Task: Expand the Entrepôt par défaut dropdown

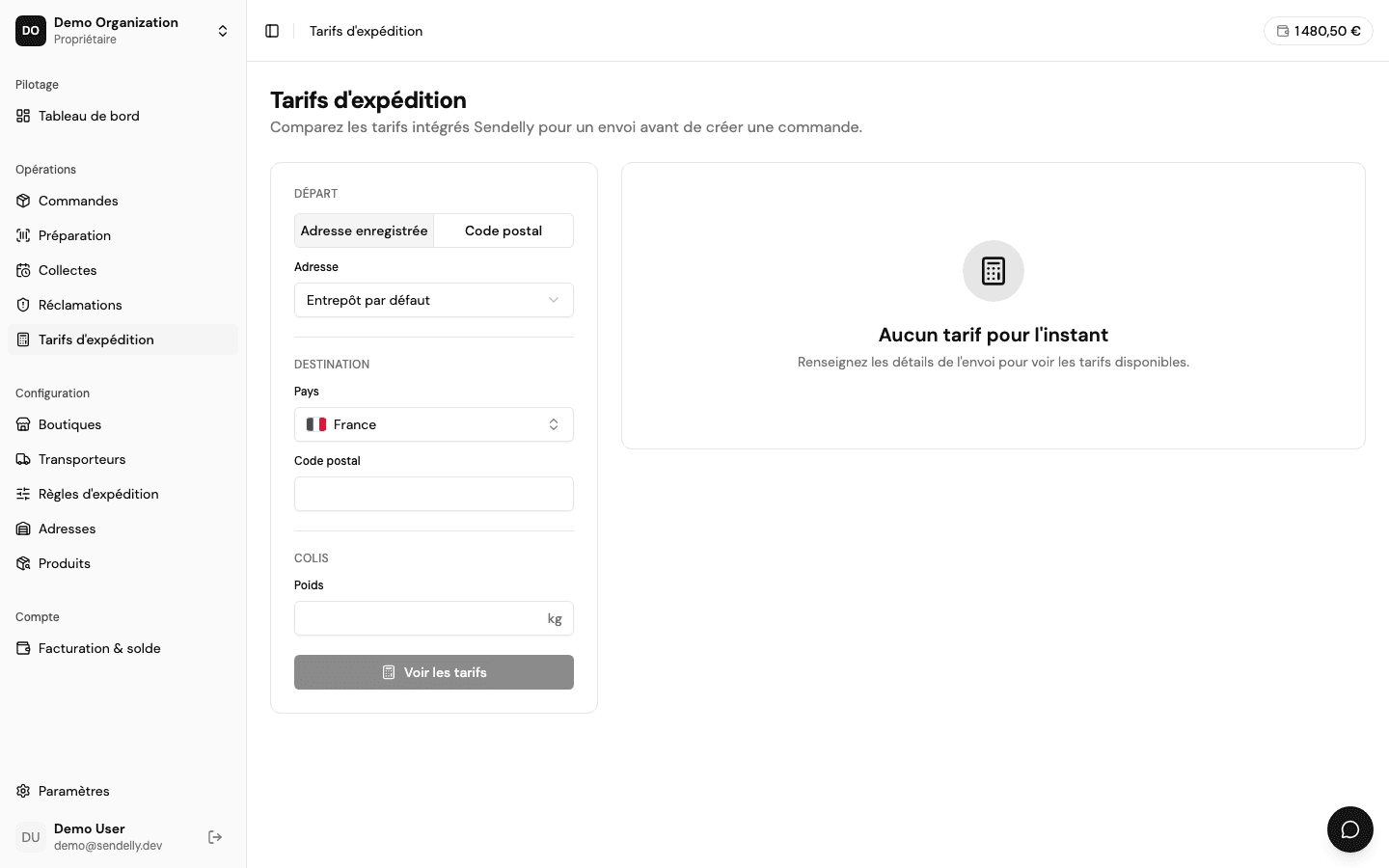Action: click(434, 300)
